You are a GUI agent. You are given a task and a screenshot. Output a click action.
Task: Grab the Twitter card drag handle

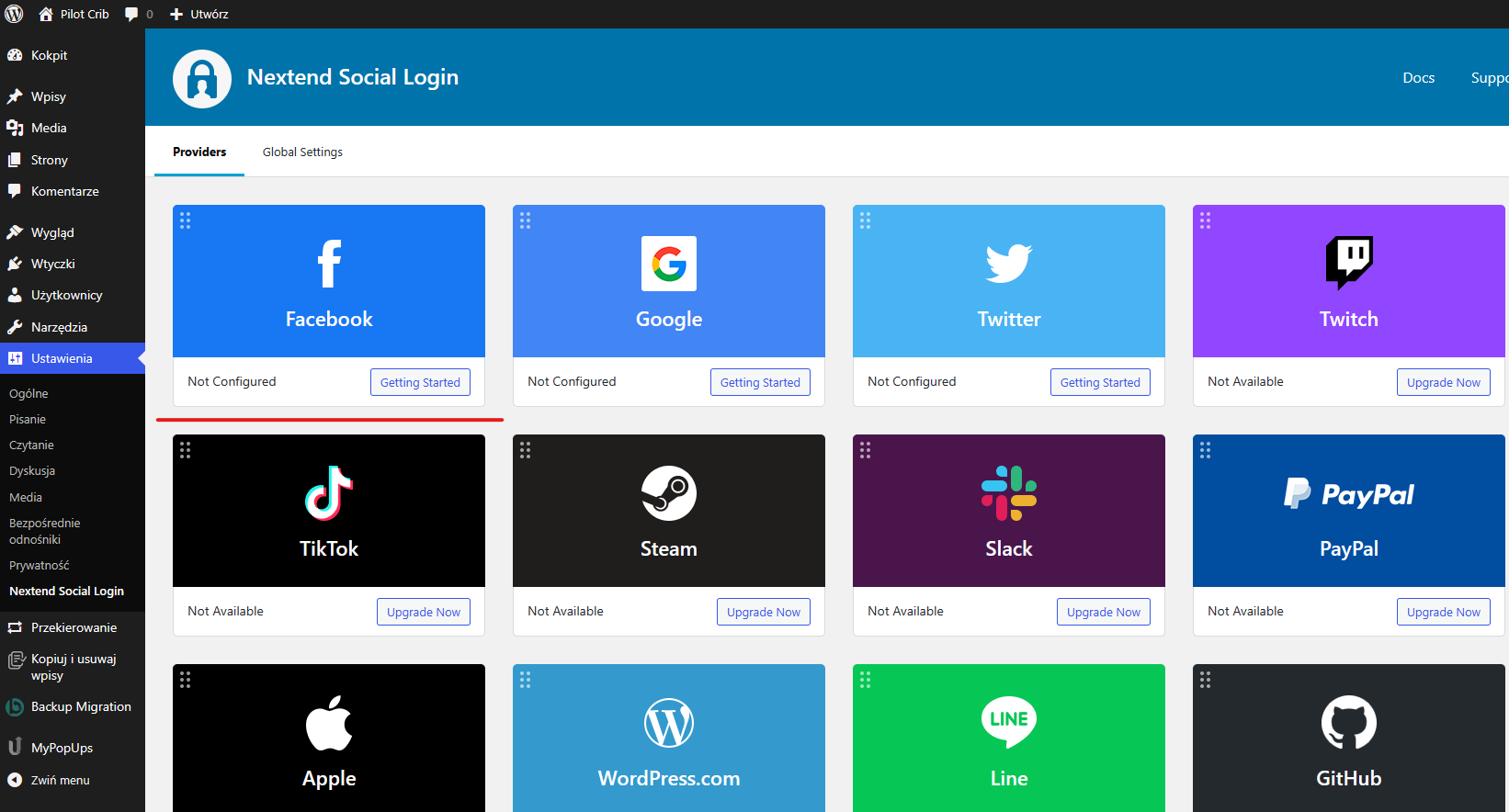pyautogui.click(x=865, y=220)
